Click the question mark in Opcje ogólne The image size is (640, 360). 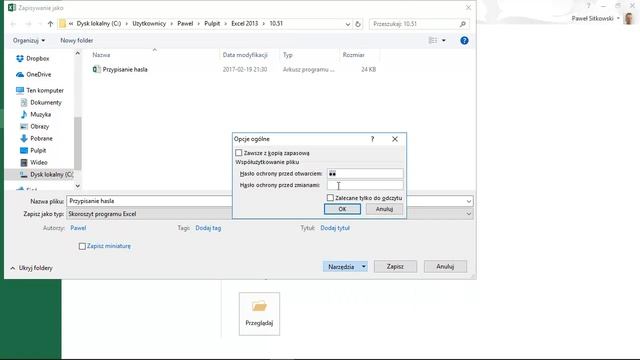[372, 139]
